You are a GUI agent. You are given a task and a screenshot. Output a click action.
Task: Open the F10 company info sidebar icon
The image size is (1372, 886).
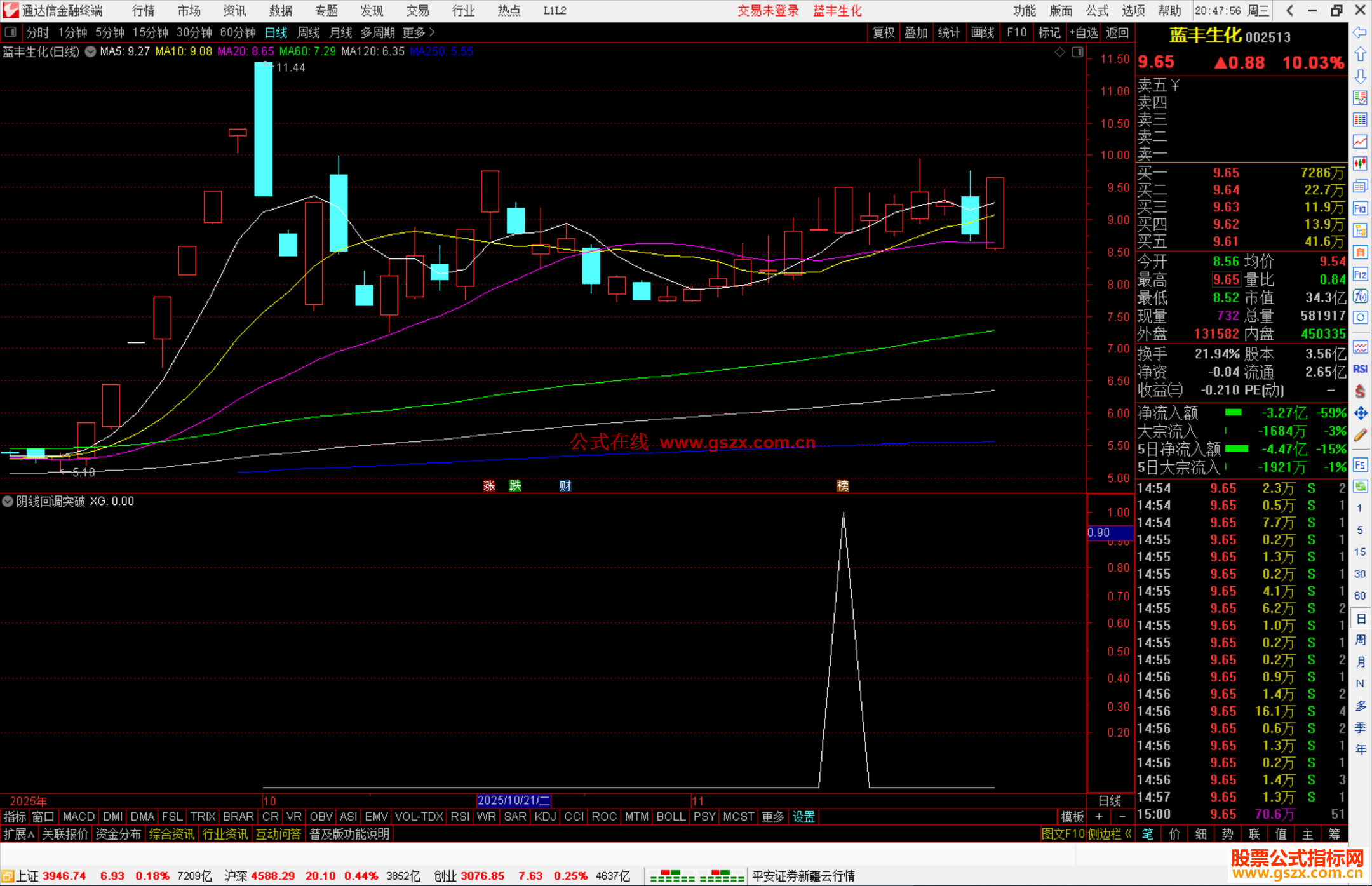tap(1360, 208)
